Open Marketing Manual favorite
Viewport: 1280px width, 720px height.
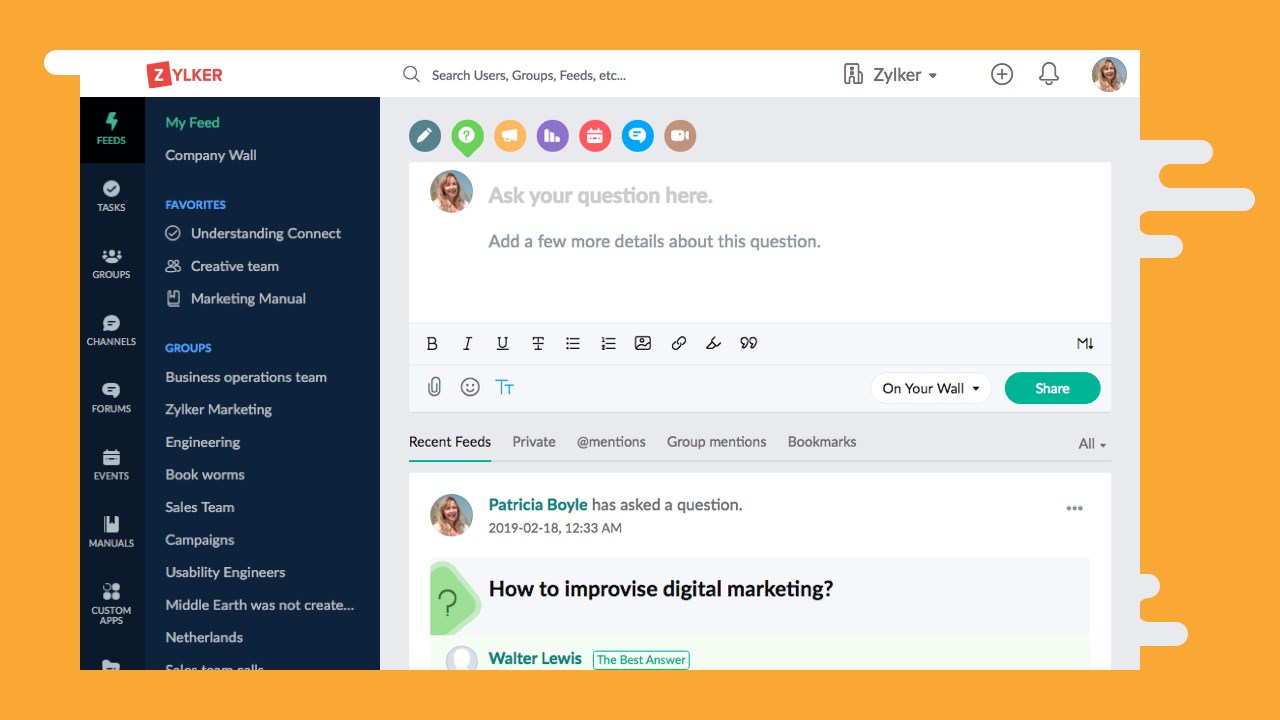235,298
